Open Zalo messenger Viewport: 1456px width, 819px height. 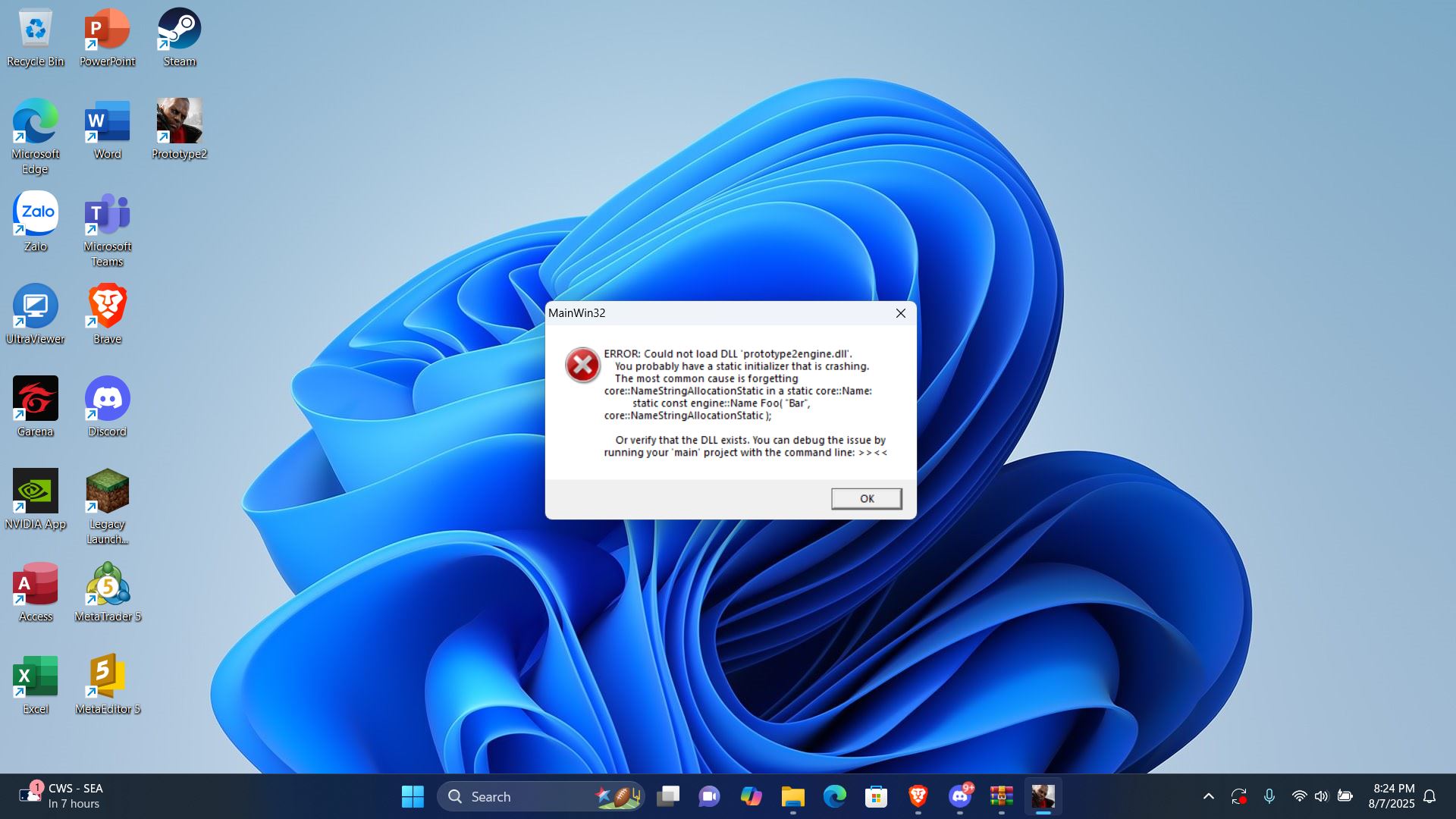35,212
